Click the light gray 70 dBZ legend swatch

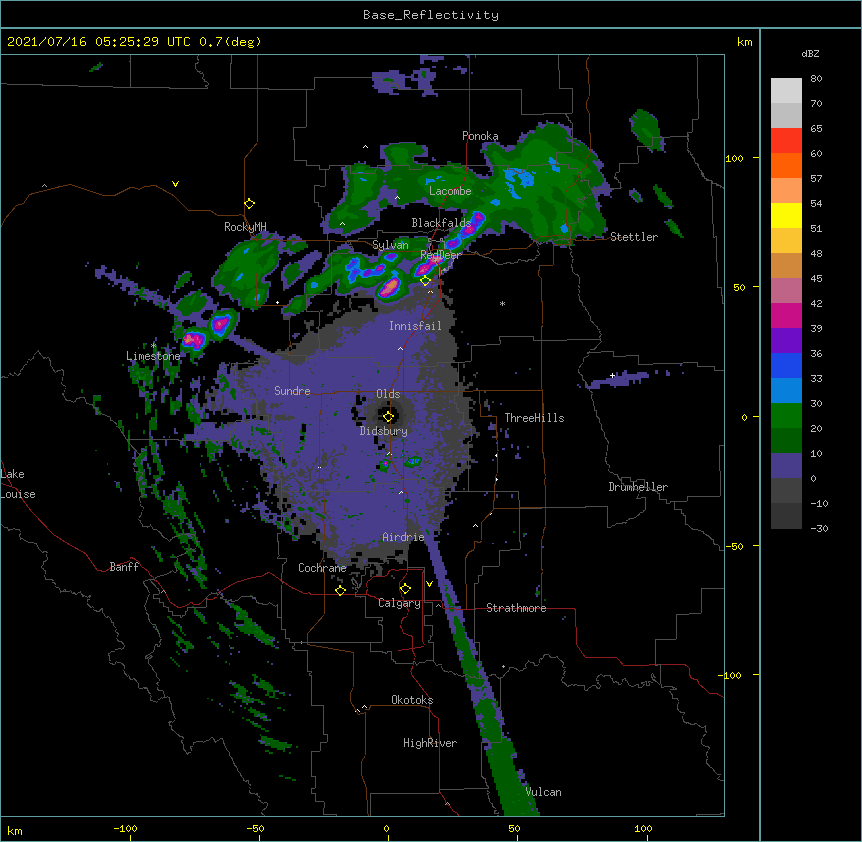click(x=786, y=91)
